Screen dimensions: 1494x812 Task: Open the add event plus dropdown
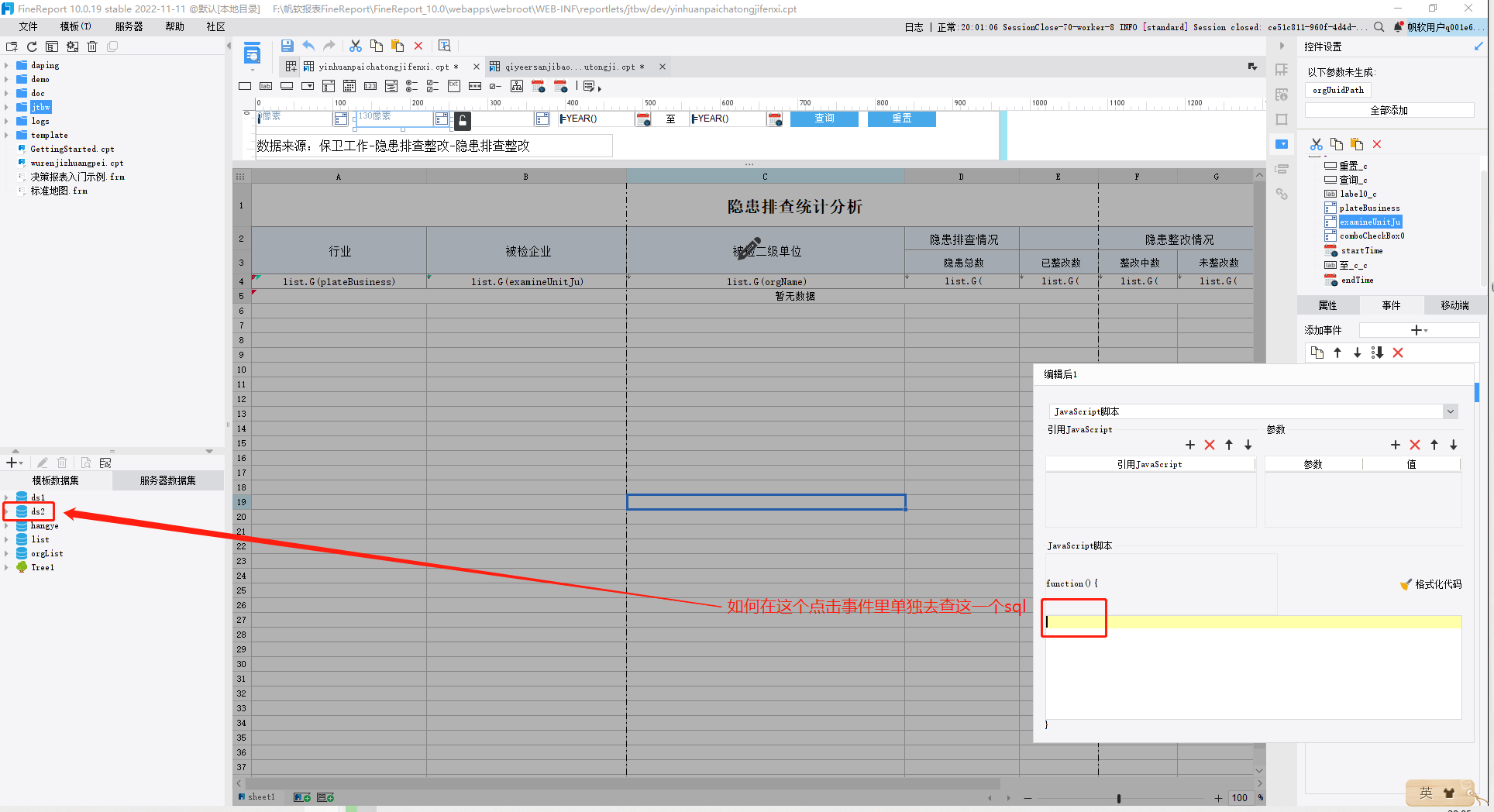click(1420, 330)
